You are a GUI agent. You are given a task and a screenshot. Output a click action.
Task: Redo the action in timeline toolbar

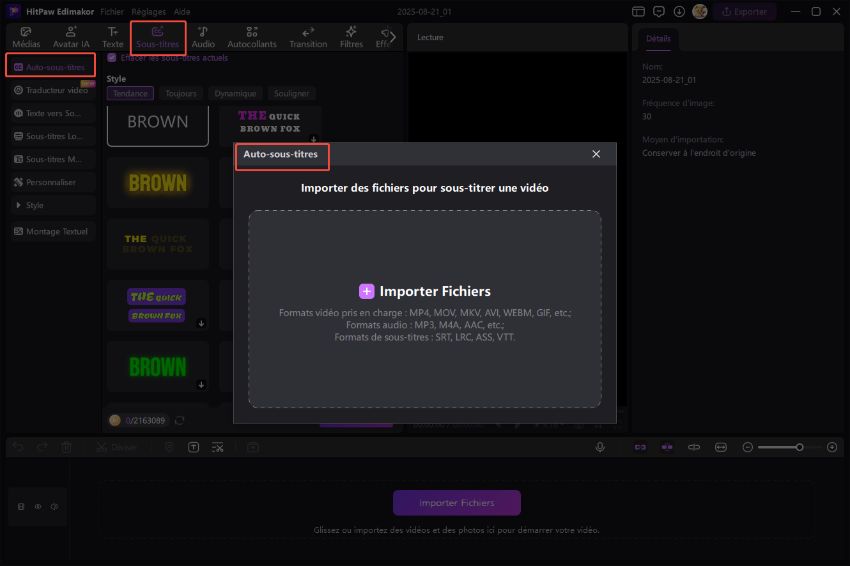click(42, 447)
